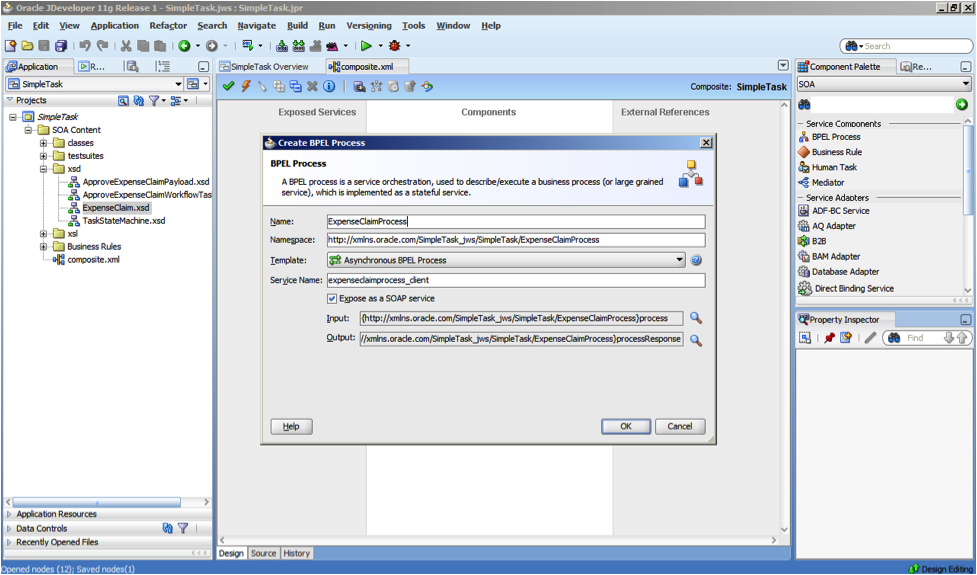Click the Output magnifier browse icon
The width and height of the screenshot is (977, 575).
pyautogui.click(x=696, y=340)
